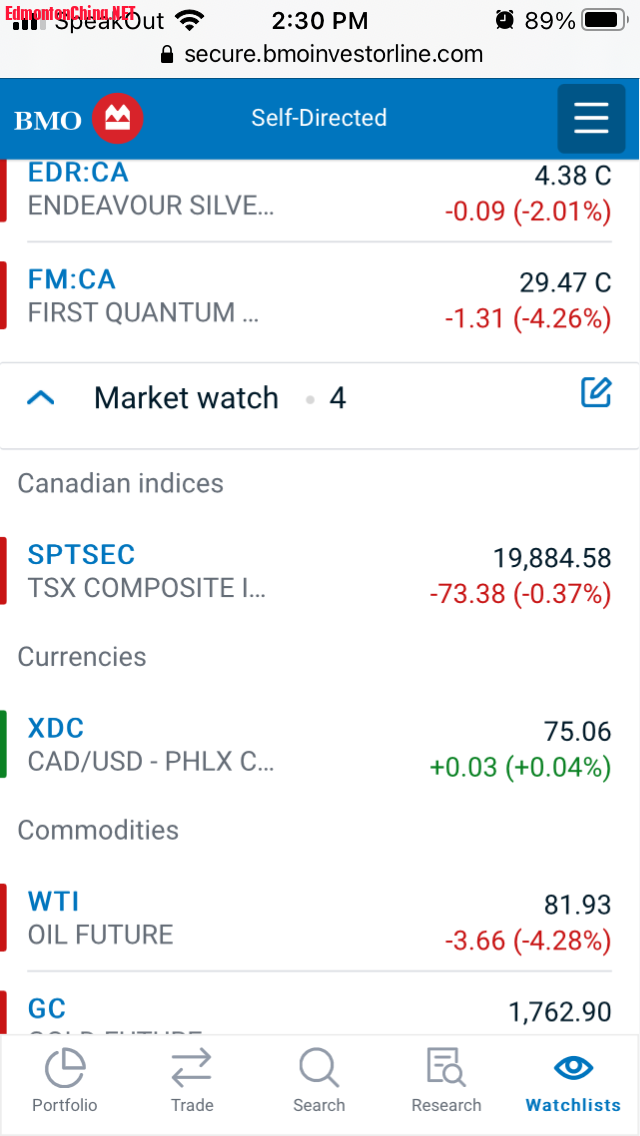Click the BMO text wordmark

[48, 120]
